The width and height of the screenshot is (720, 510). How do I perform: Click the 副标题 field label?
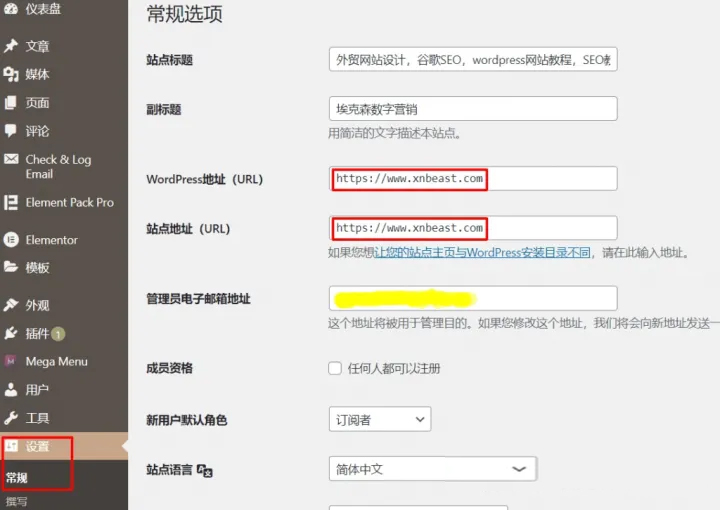pyautogui.click(x=163, y=110)
